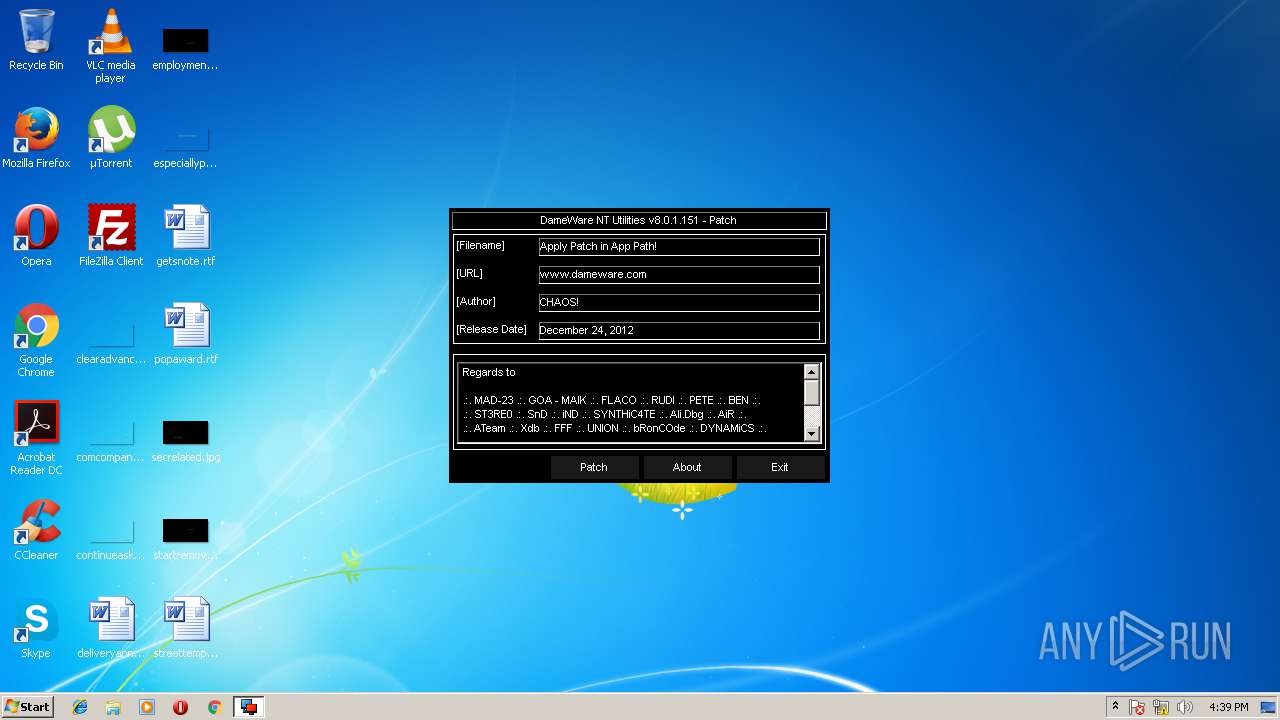The image size is (1280, 720).
Task: Open the About dialog button
Action: coord(687,467)
